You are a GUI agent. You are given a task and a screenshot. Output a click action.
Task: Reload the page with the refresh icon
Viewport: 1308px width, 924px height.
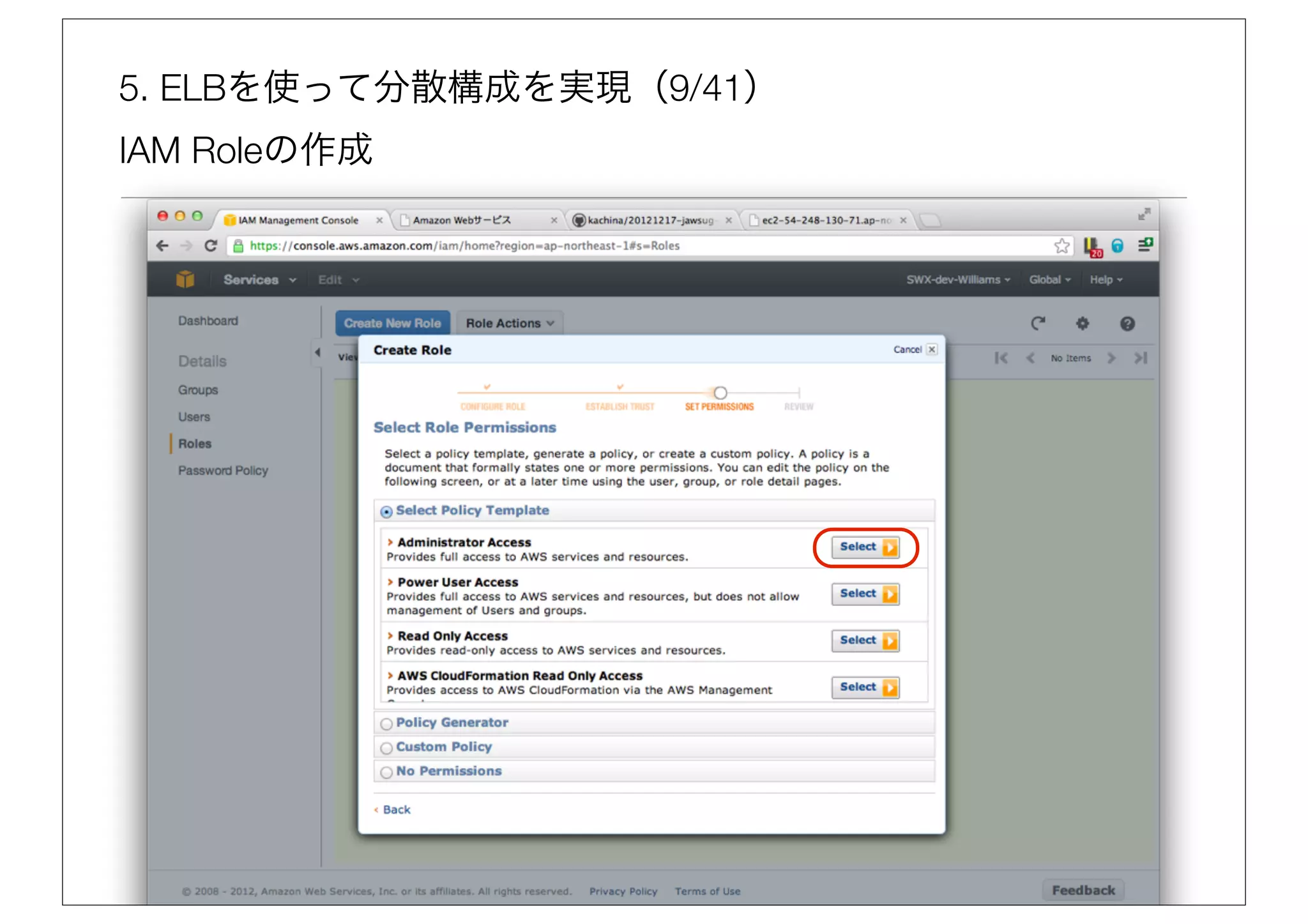(x=211, y=246)
